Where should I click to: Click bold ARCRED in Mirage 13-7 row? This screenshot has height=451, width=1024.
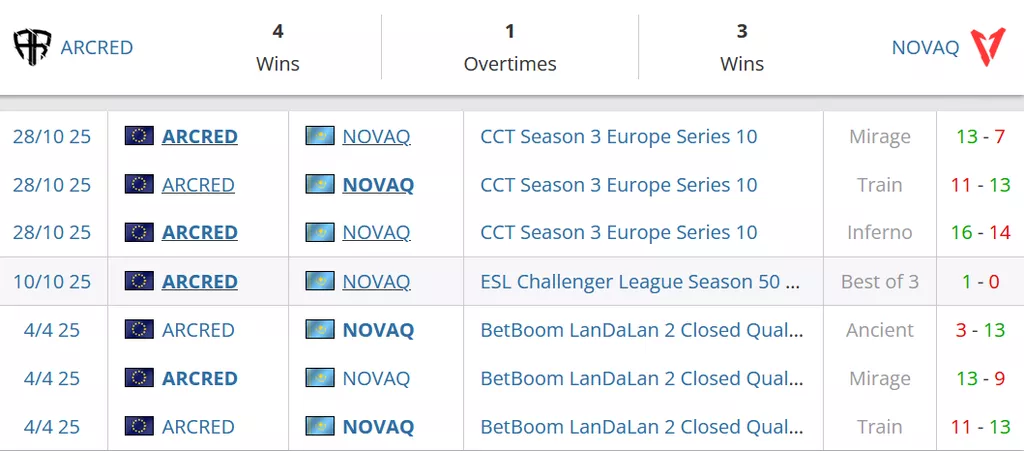tap(200, 136)
